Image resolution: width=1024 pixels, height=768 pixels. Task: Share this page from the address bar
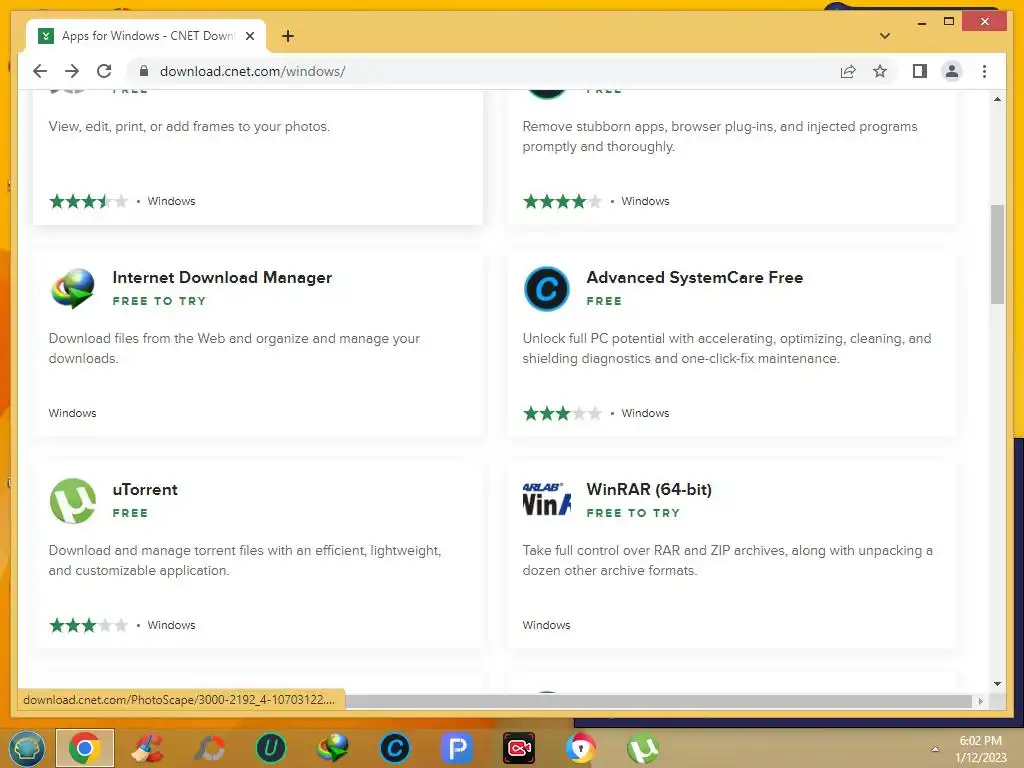pos(848,71)
